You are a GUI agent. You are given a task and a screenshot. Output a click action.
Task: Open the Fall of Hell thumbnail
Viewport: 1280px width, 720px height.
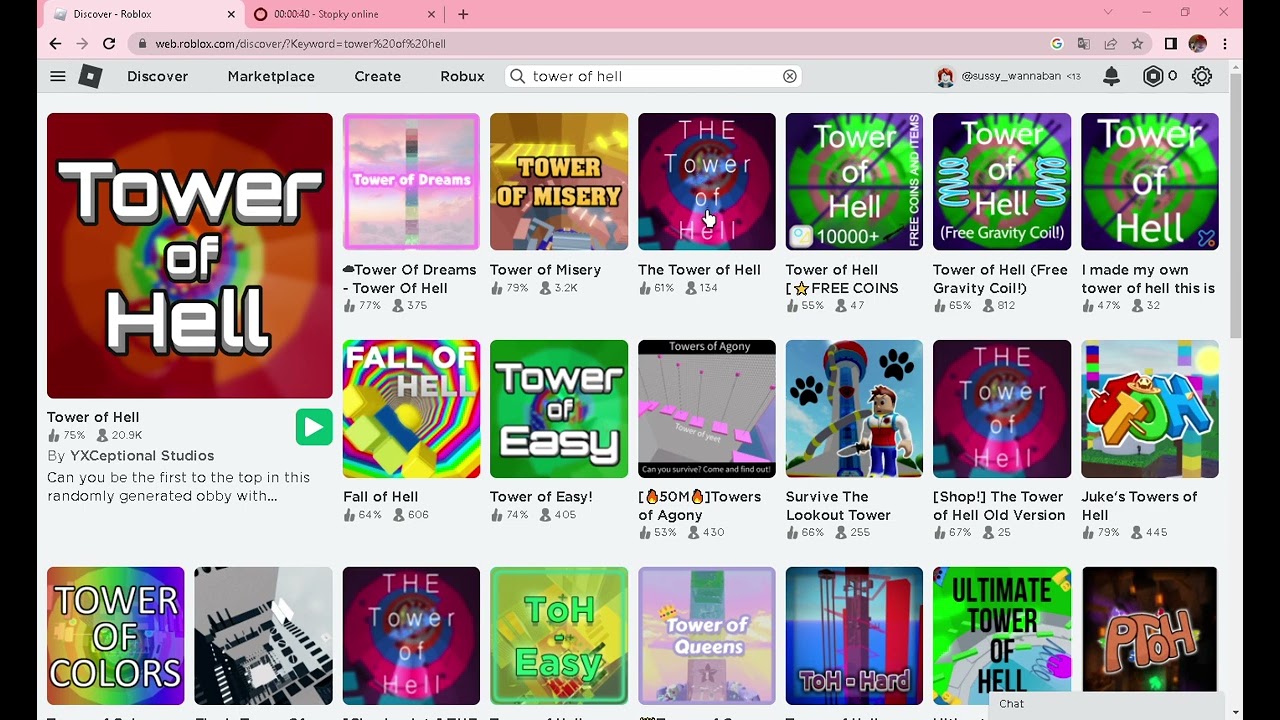[411, 409]
